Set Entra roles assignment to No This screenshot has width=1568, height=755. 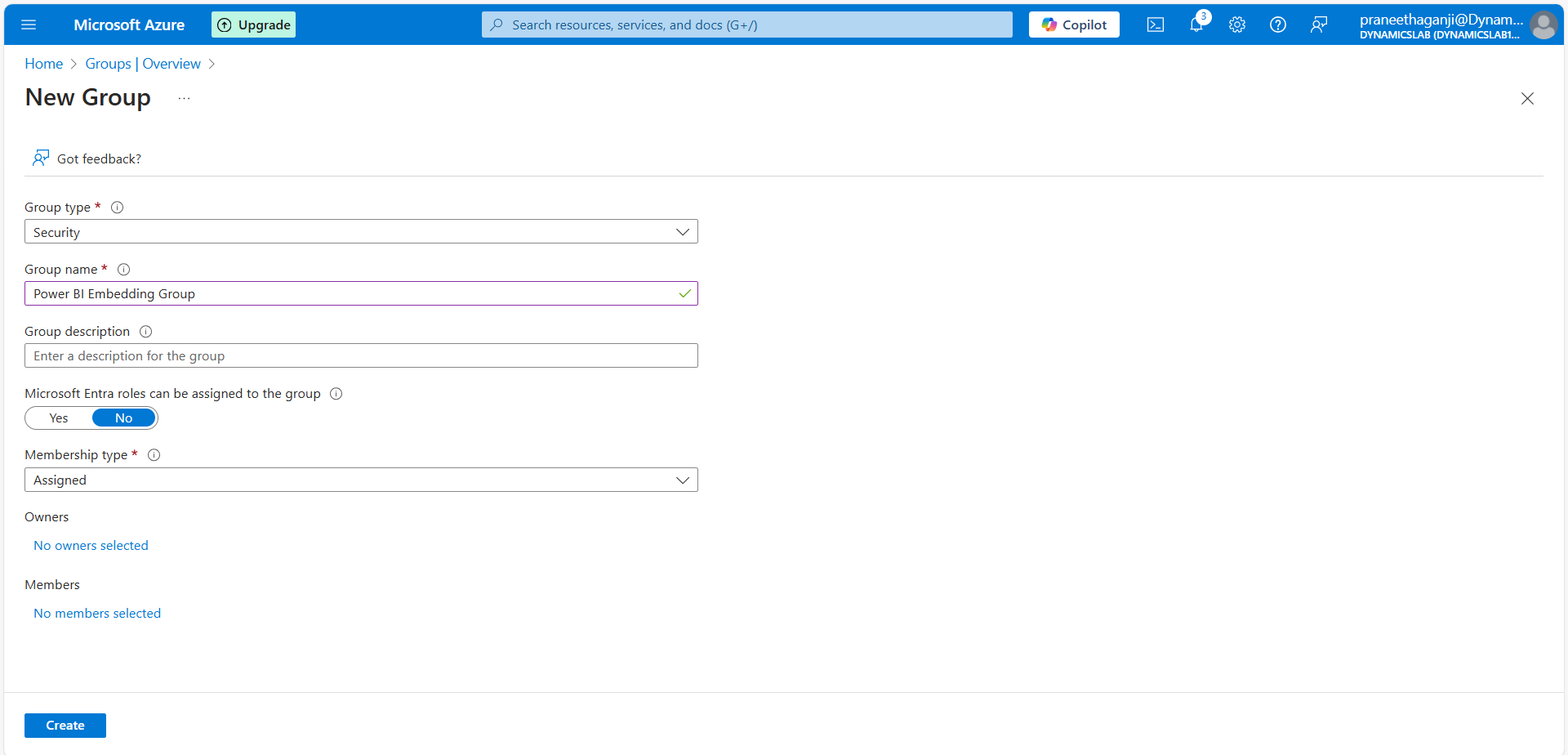coord(123,418)
